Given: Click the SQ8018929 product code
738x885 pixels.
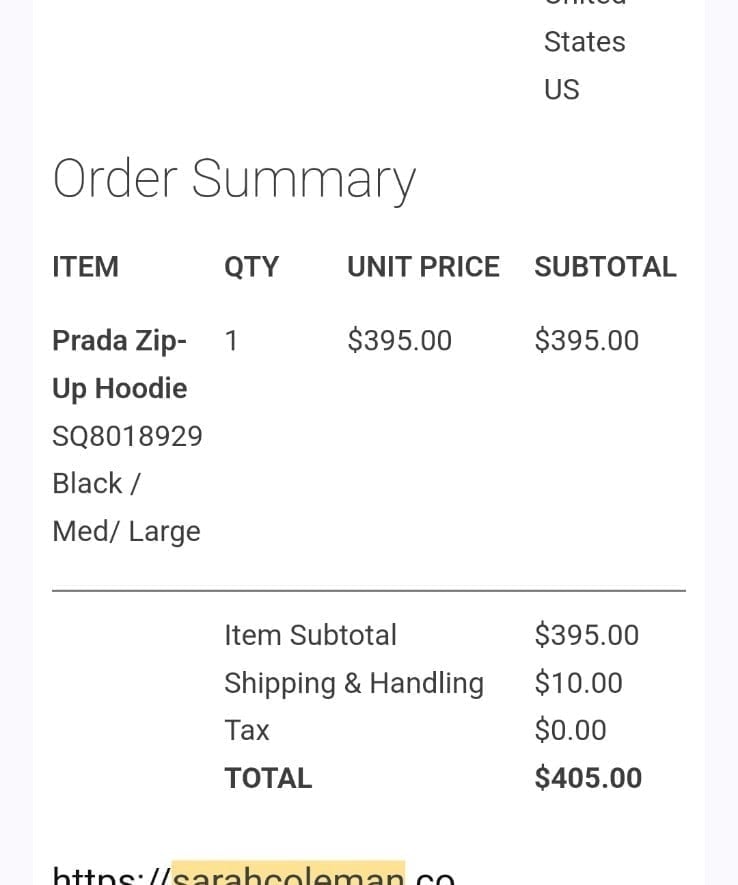Looking at the screenshot, I should coord(127,436).
